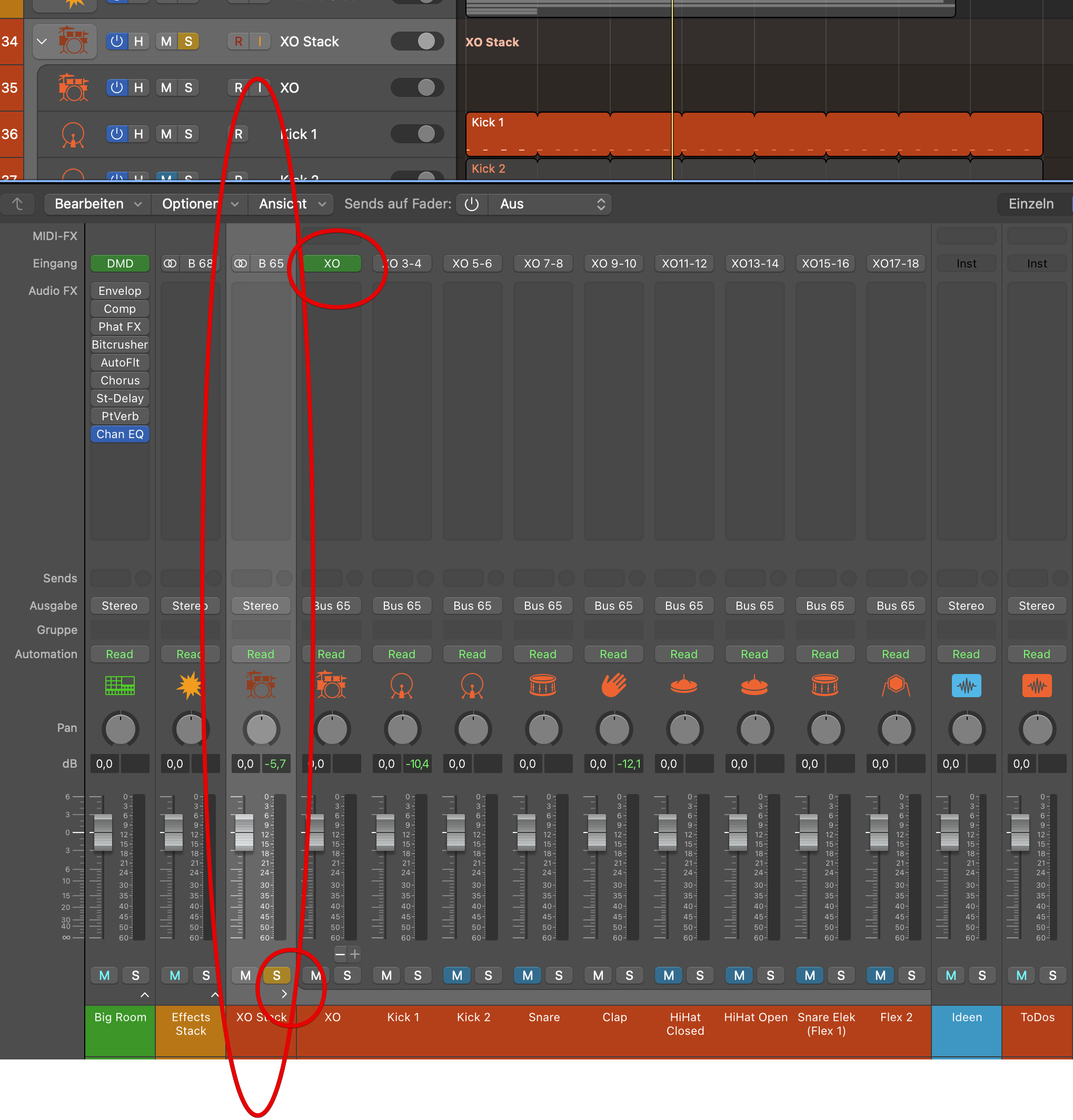Solo the HiHat Closed mixer channel
This screenshot has height=1120, width=1073.
pyautogui.click(x=700, y=975)
